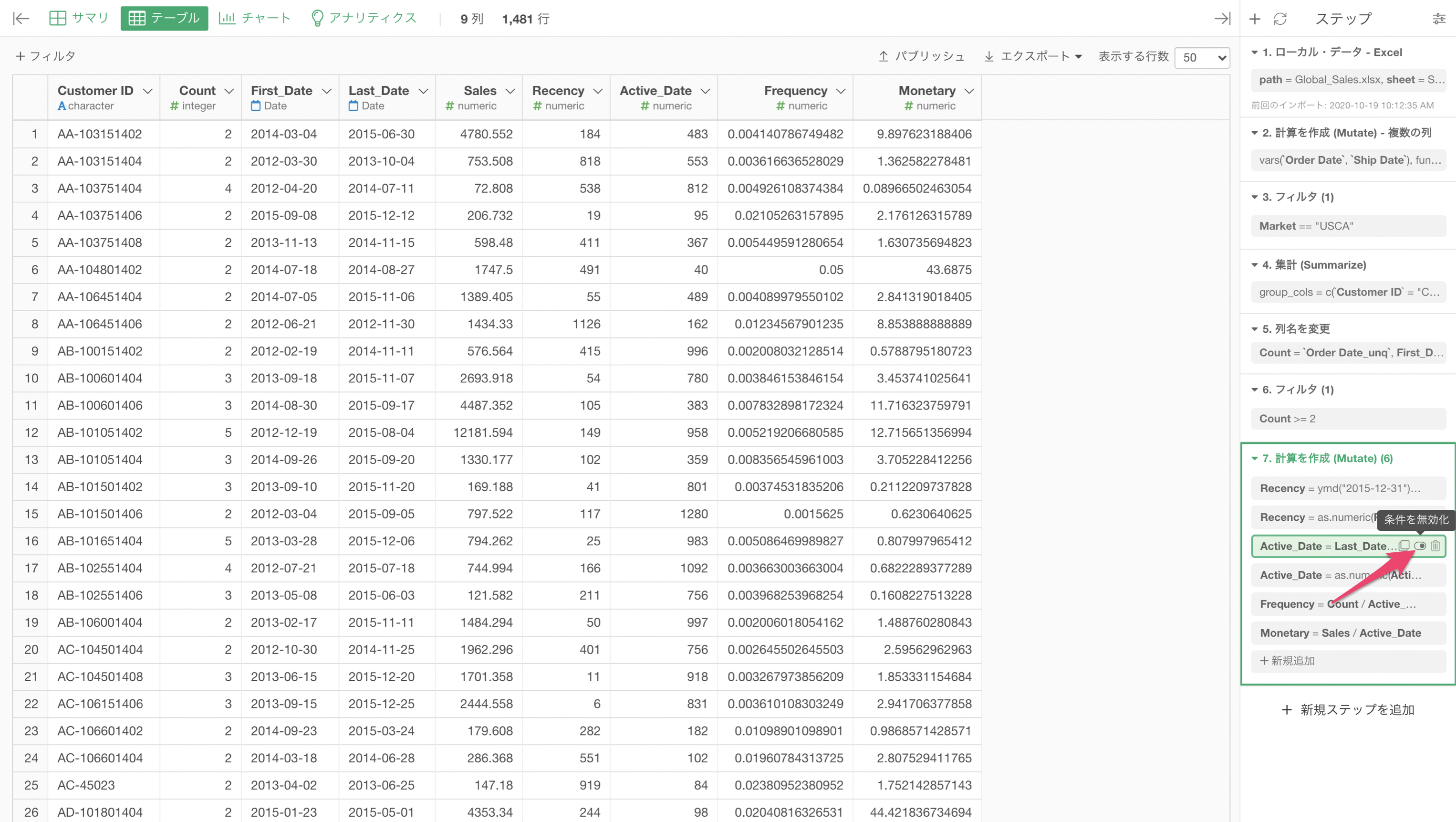
Task: Duplicate the Active_Date calculation with copy icon
Action: click(1404, 546)
